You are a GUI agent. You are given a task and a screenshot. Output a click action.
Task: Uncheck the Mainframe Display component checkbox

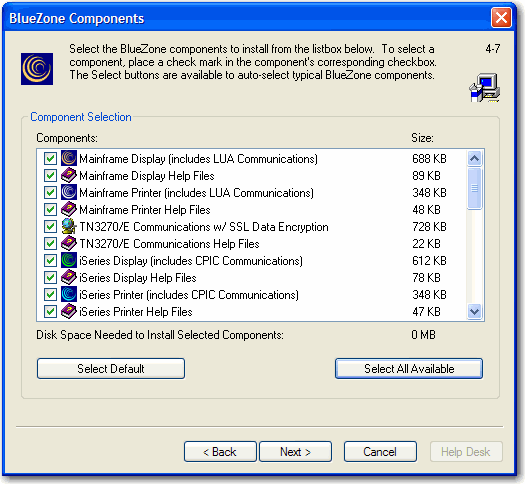[x=50, y=159]
